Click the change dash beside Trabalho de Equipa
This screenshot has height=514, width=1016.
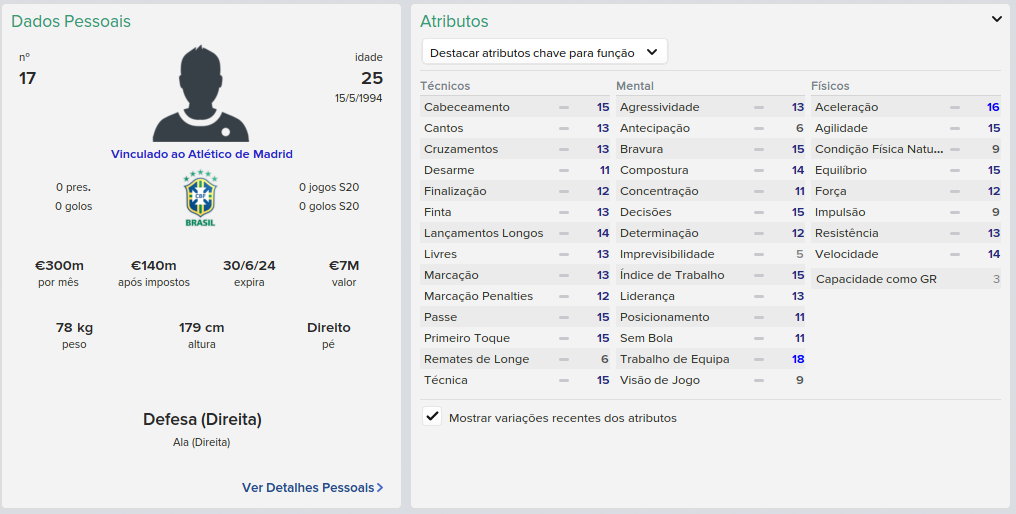pos(759,359)
